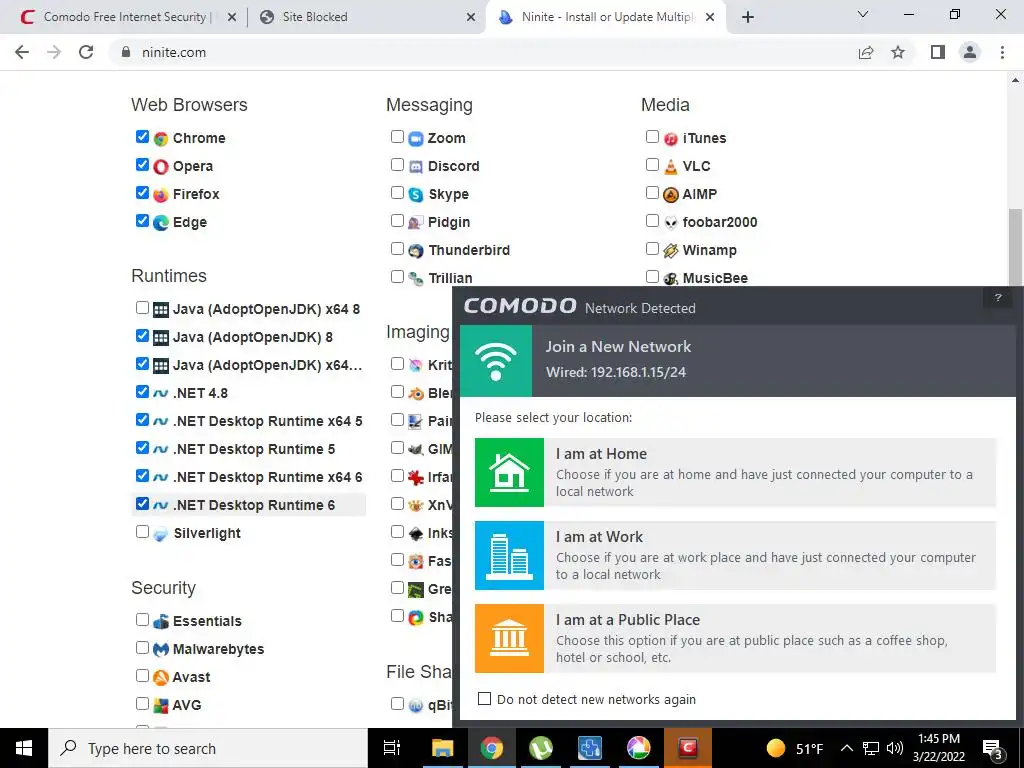1024x768 pixels.
Task: Open File Explorer from taskbar
Action: coord(442,748)
